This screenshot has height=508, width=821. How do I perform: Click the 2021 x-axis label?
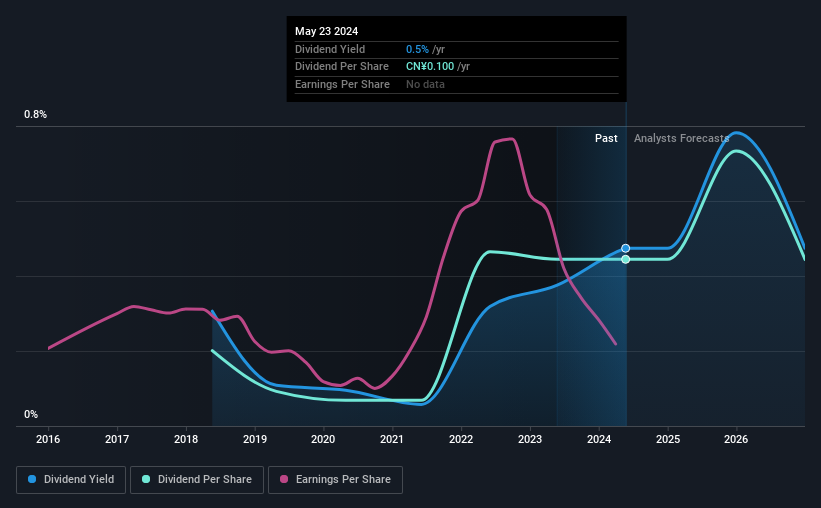click(x=392, y=439)
